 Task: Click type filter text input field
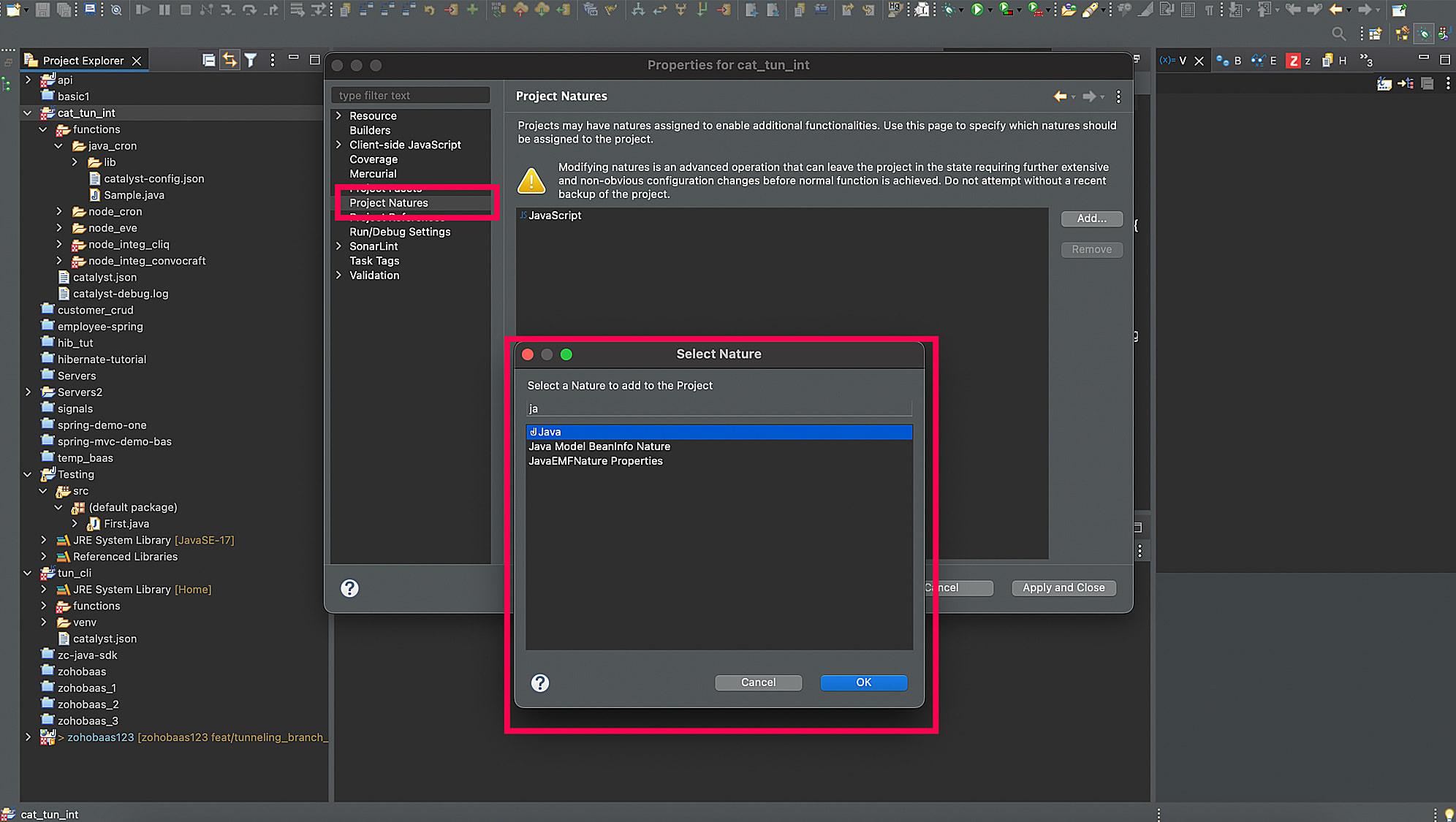(x=410, y=95)
